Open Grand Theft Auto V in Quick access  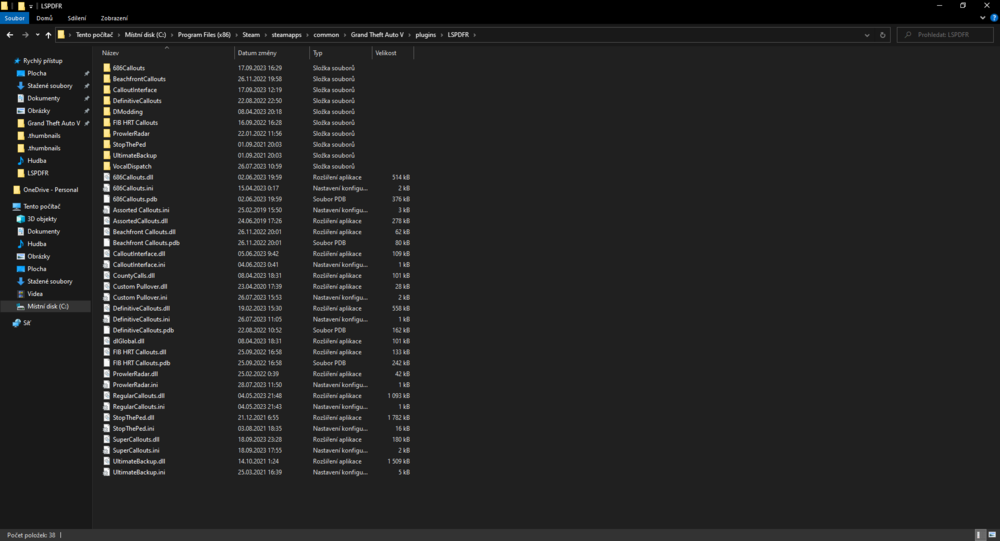(x=53, y=123)
